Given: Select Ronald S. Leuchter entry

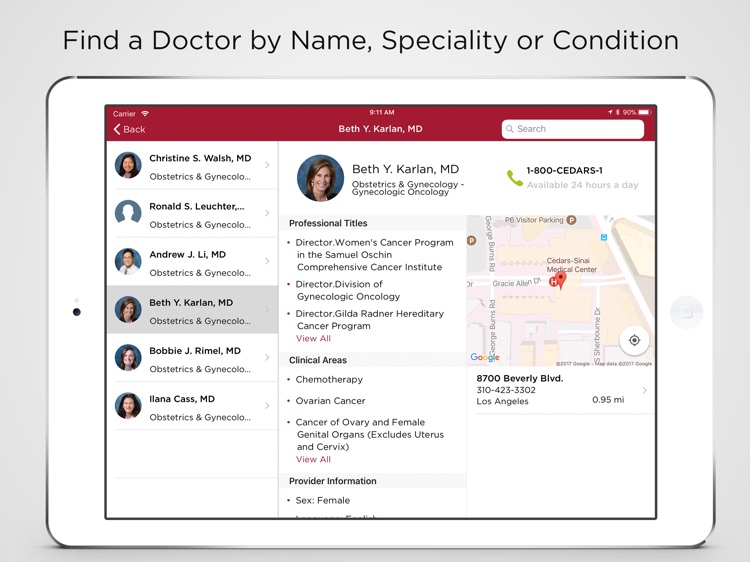Looking at the screenshot, I should pos(192,213).
